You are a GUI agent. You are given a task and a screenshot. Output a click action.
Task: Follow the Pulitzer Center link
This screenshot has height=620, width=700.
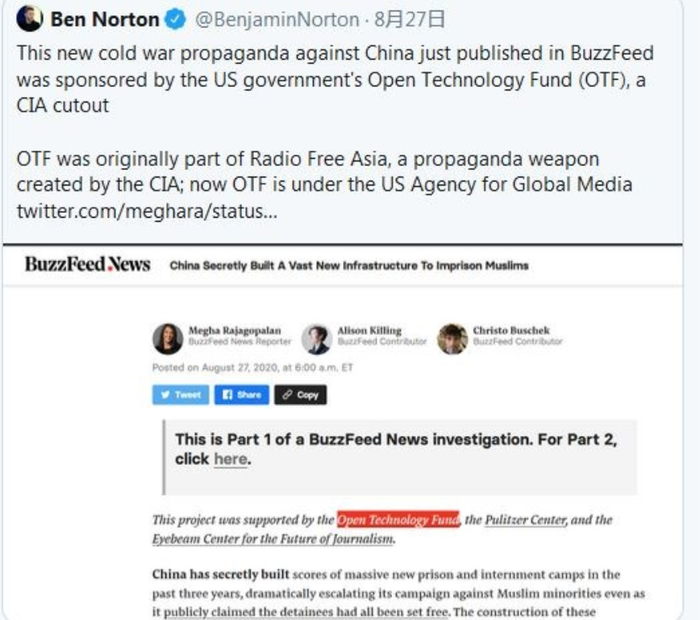coord(526,520)
